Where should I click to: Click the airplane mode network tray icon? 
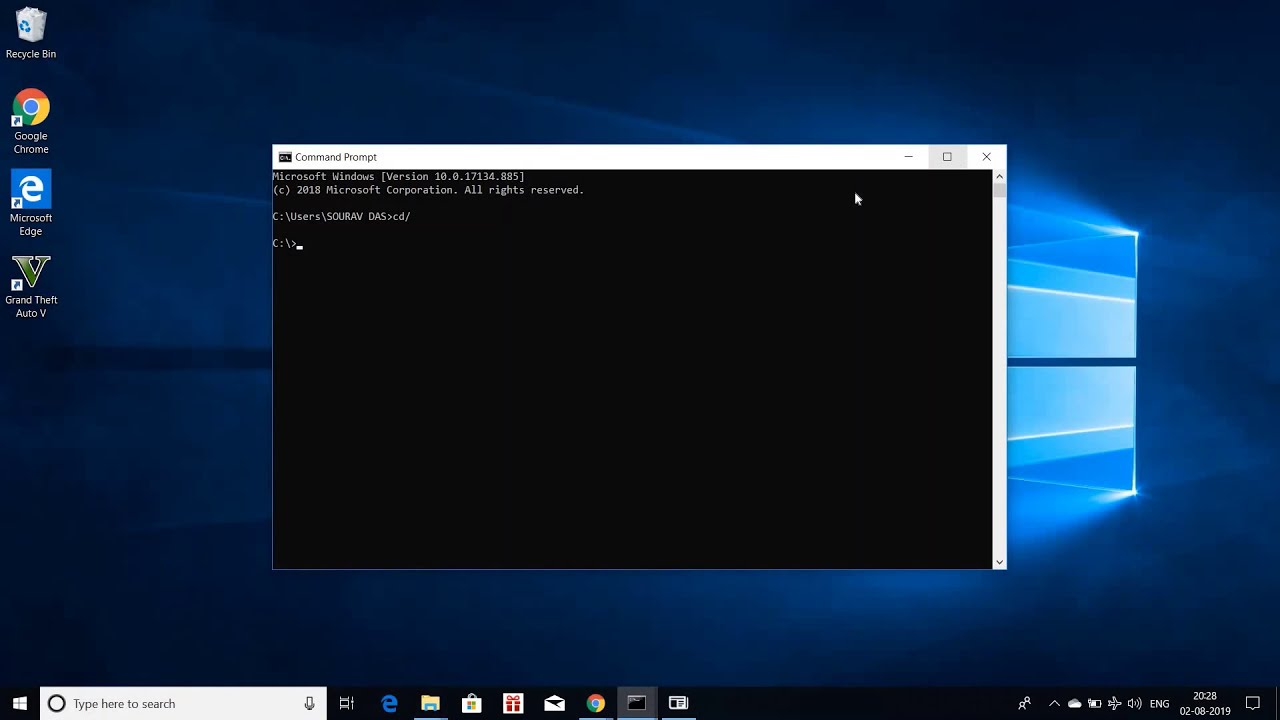1114,703
